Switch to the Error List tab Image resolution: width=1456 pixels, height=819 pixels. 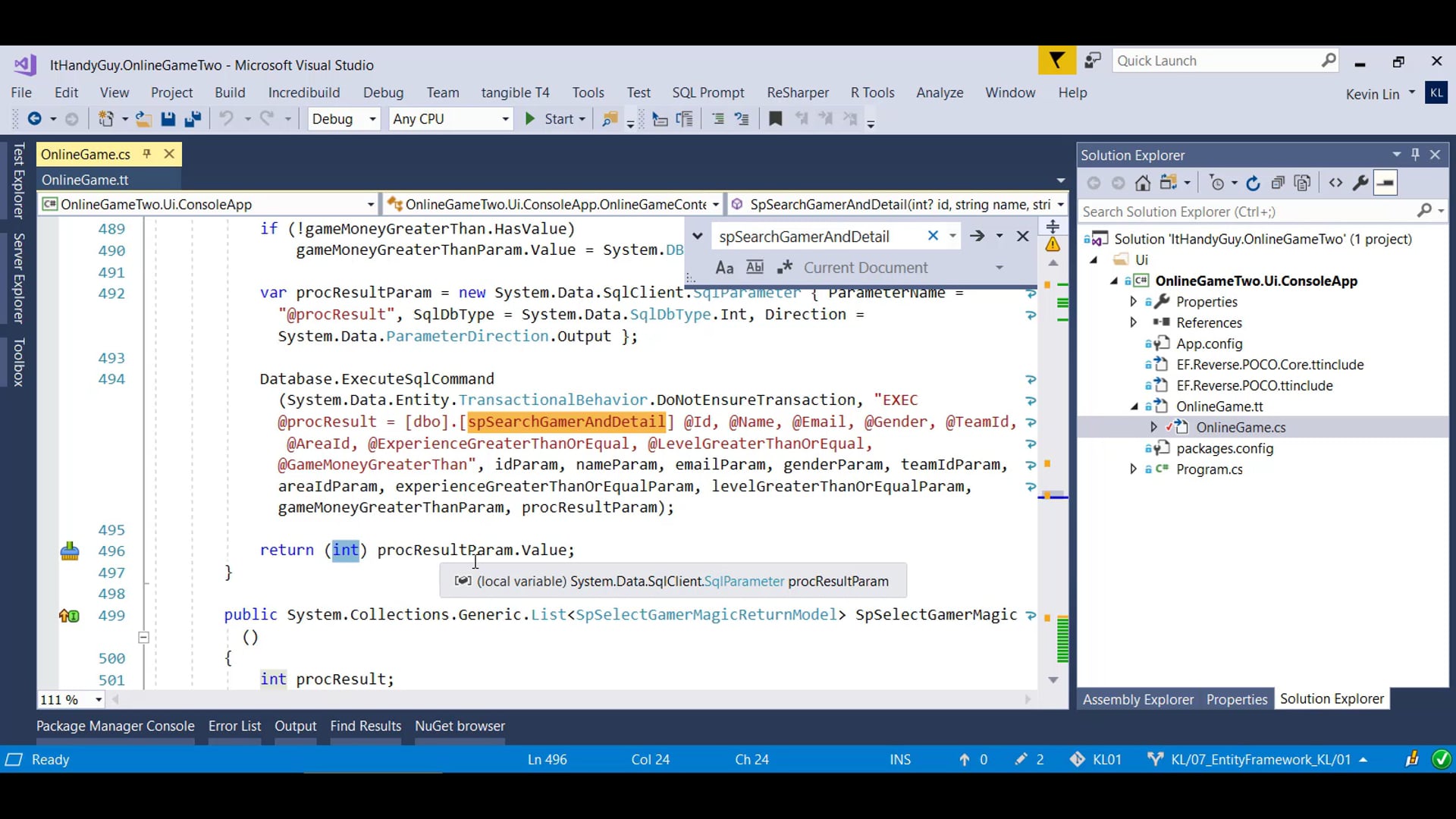coord(234,726)
